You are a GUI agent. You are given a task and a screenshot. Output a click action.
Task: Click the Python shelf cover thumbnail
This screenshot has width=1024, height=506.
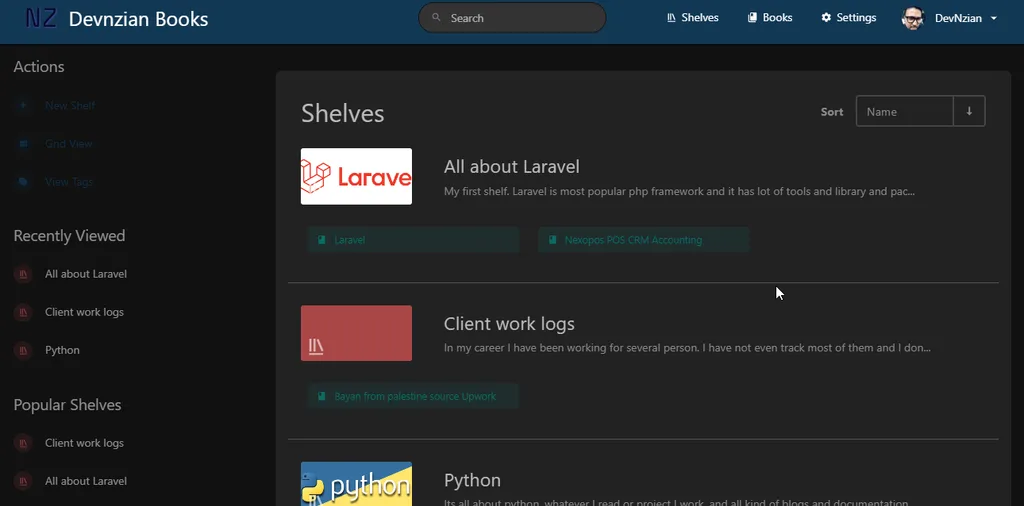[x=356, y=484]
